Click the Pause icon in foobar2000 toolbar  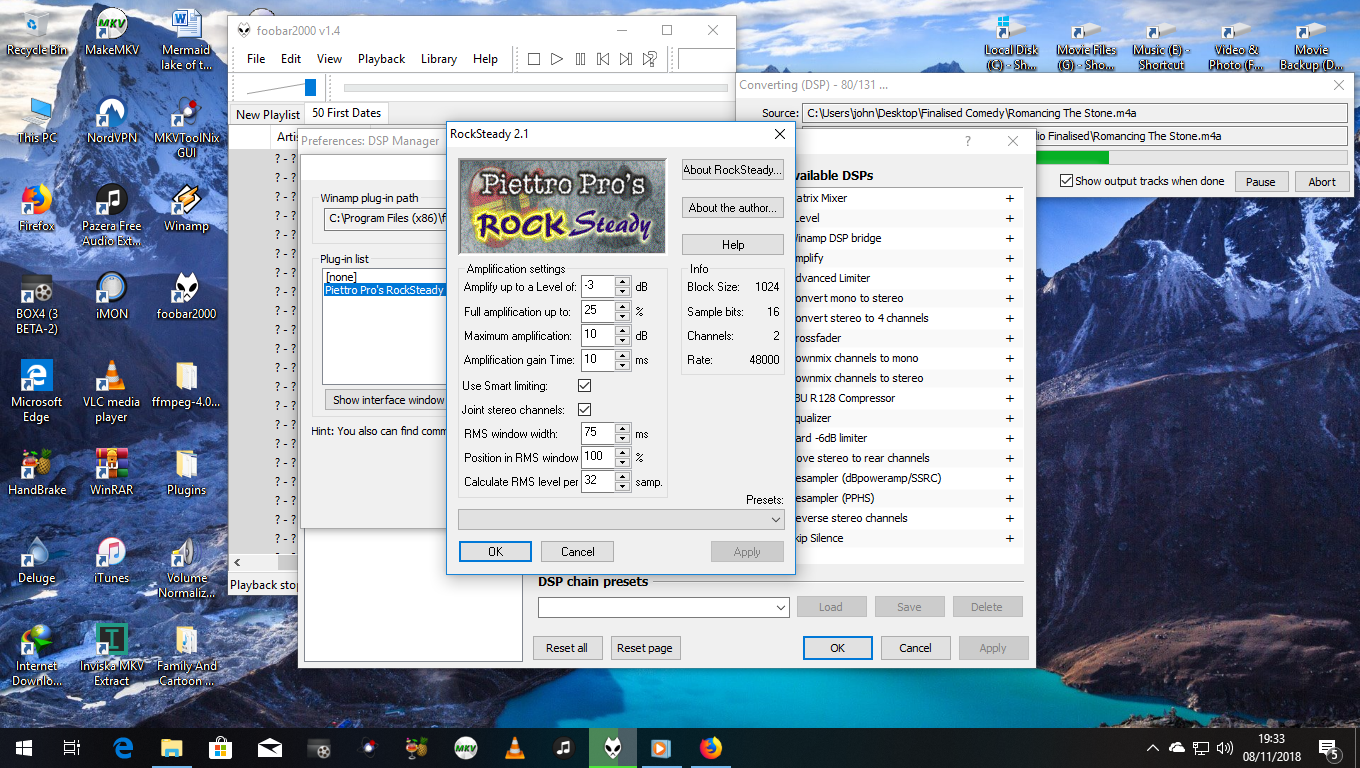pos(580,59)
